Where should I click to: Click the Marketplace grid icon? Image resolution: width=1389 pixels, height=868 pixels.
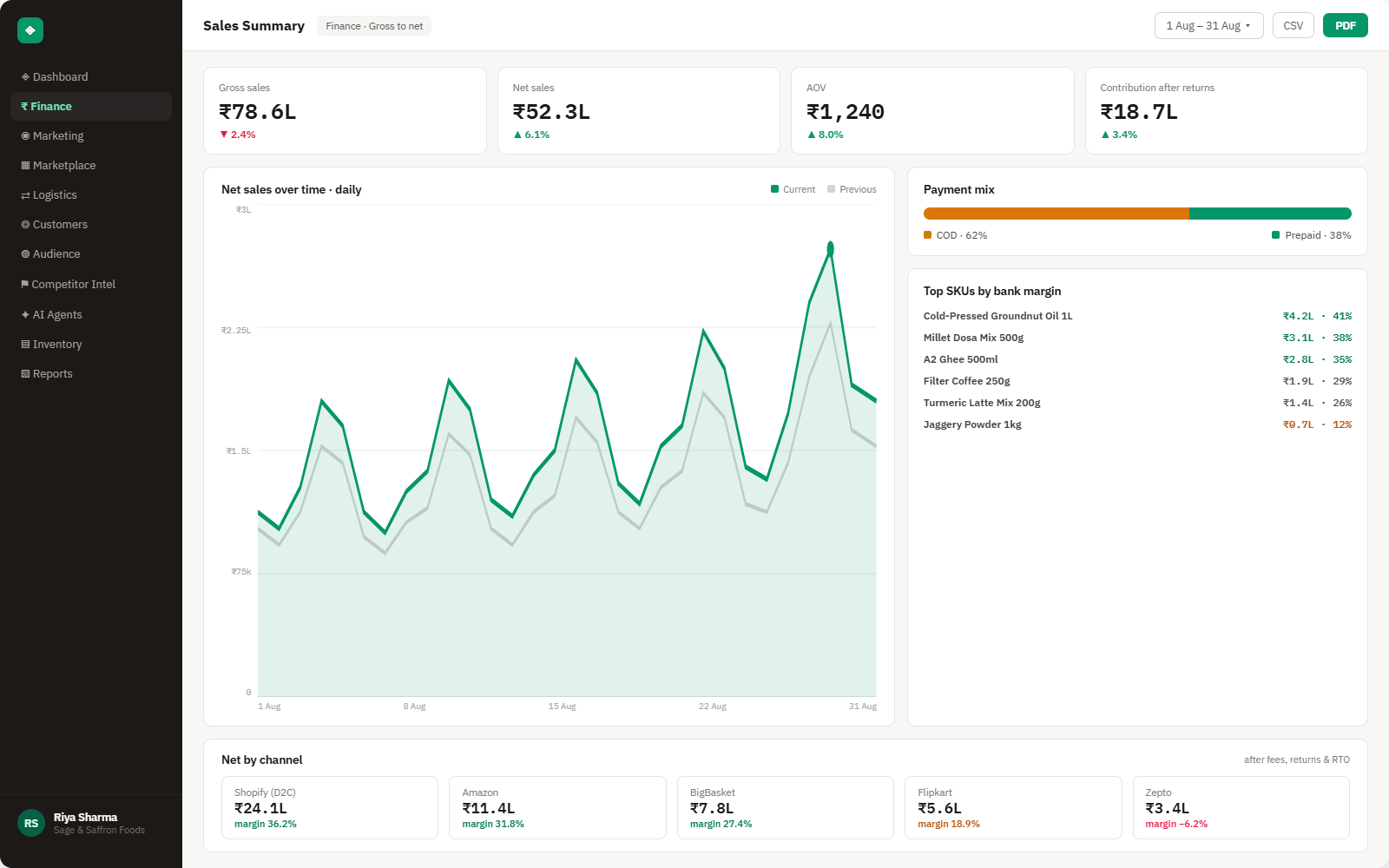pyautogui.click(x=25, y=166)
